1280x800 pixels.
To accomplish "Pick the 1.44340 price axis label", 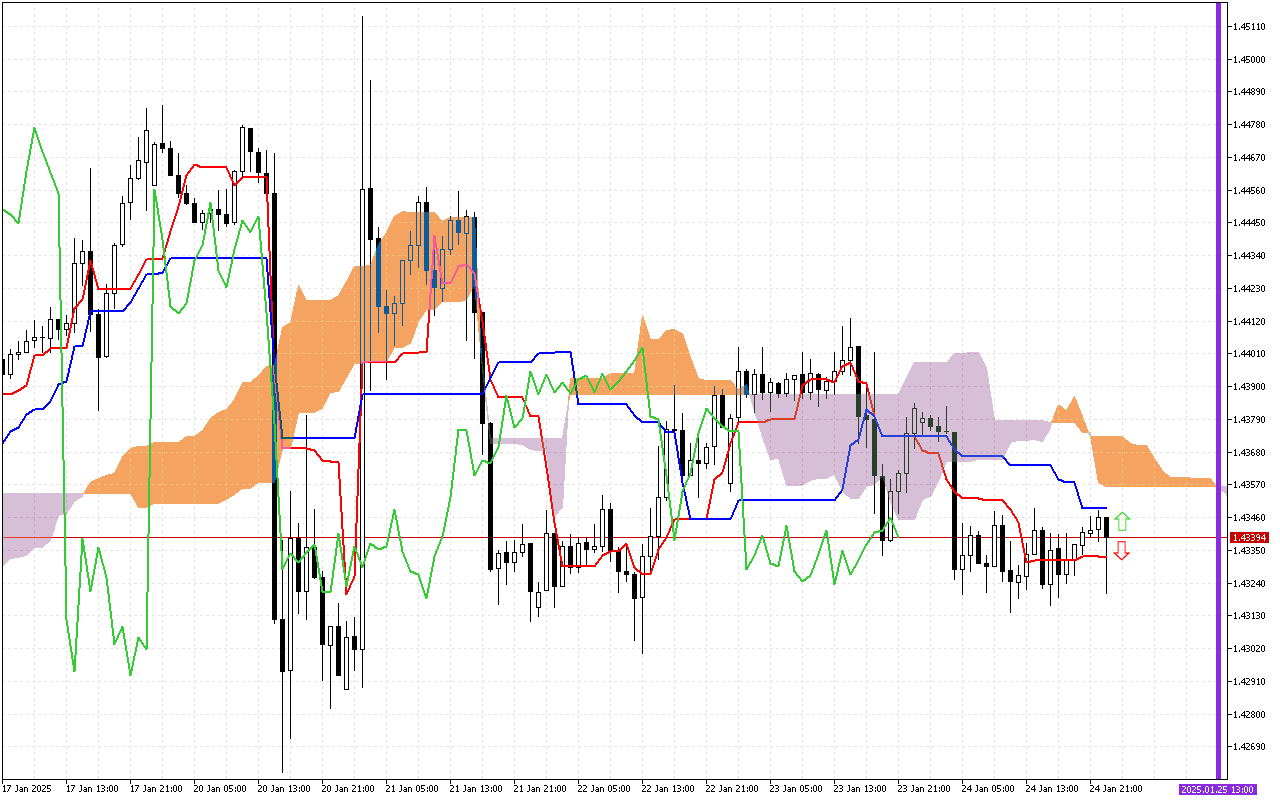I will tap(1249, 256).
